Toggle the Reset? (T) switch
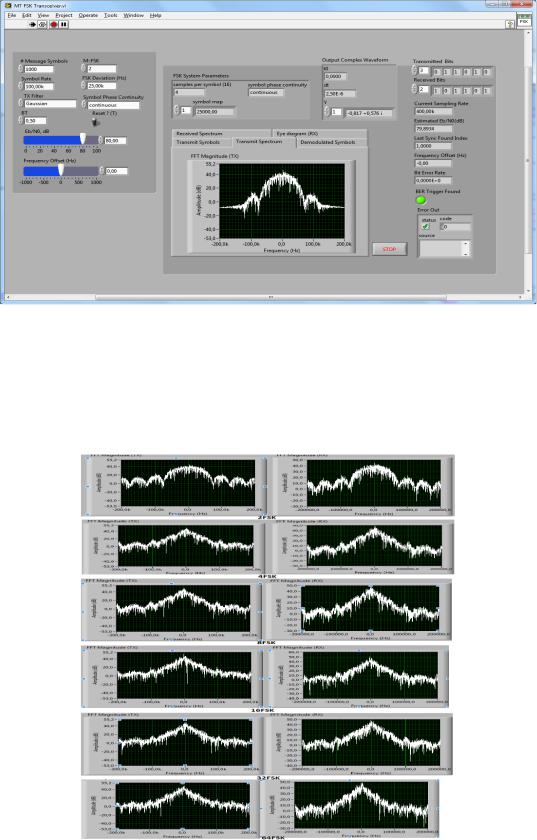Image resolution: width=537 pixels, height=840 pixels. click(x=96, y=122)
